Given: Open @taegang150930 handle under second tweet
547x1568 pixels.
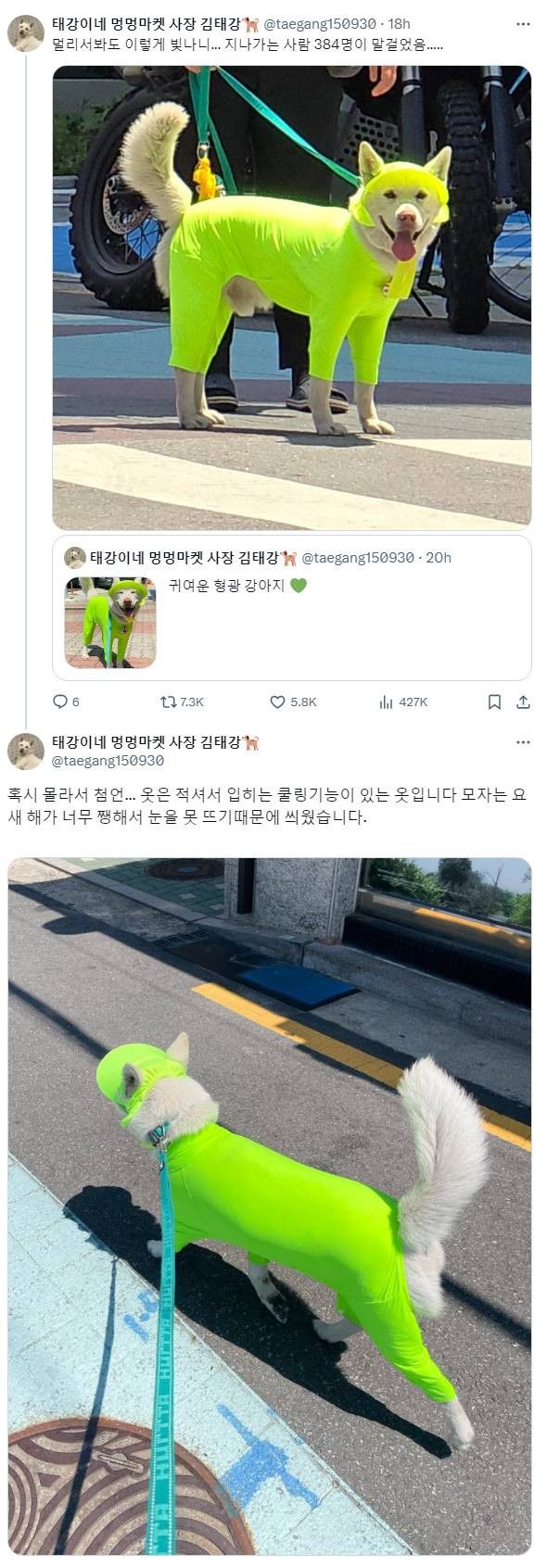Looking at the screenshot, I should (x=108, y=761).
